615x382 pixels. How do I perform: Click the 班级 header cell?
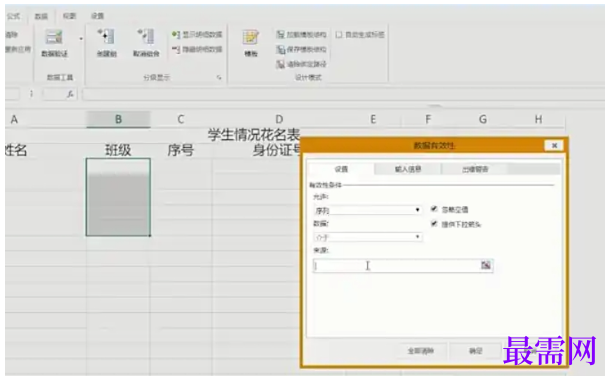tap(118, 150)
